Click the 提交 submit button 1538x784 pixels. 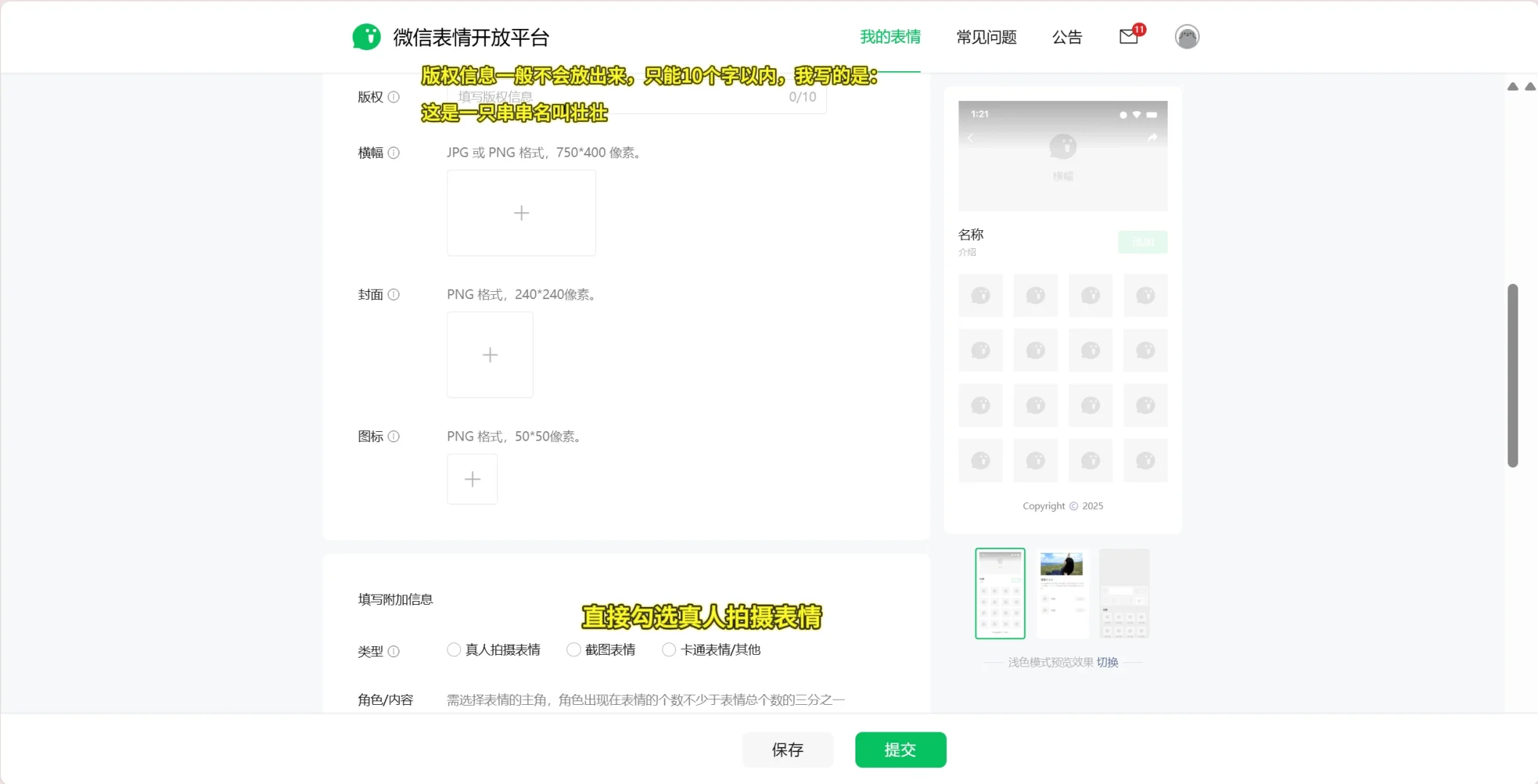point(900,750)
